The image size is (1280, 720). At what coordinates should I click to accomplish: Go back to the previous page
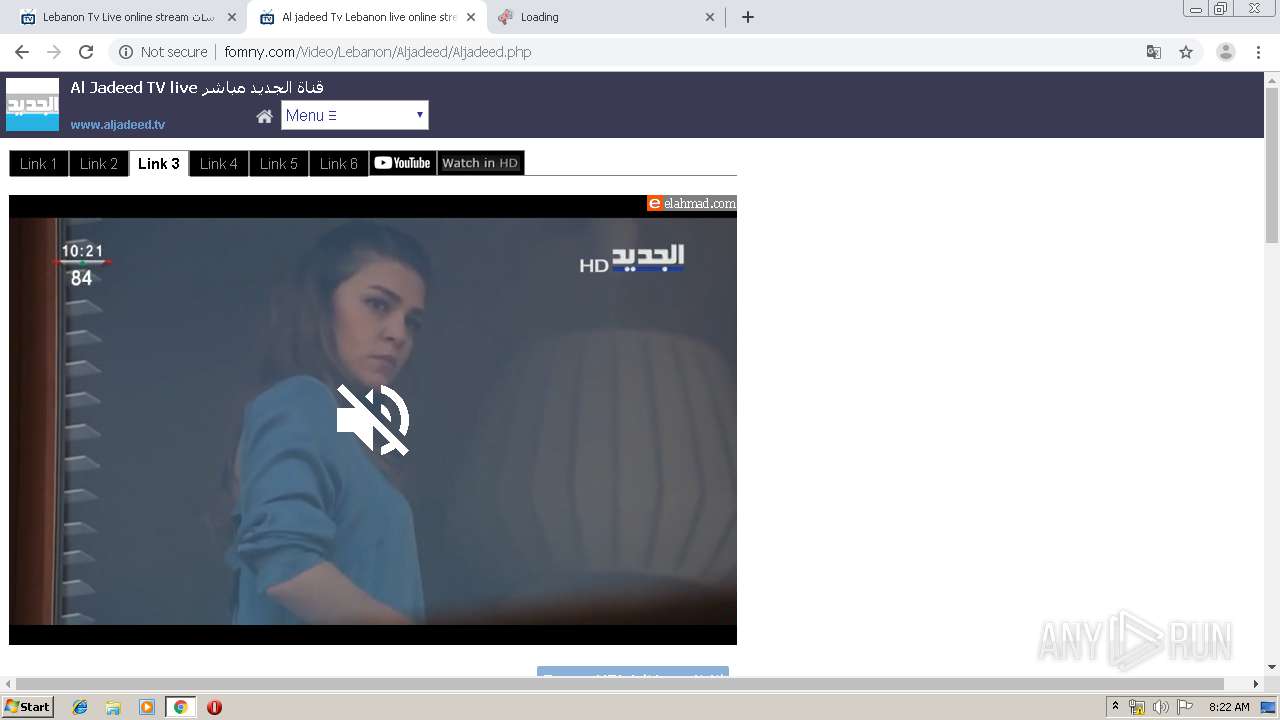tap(22, 52)
